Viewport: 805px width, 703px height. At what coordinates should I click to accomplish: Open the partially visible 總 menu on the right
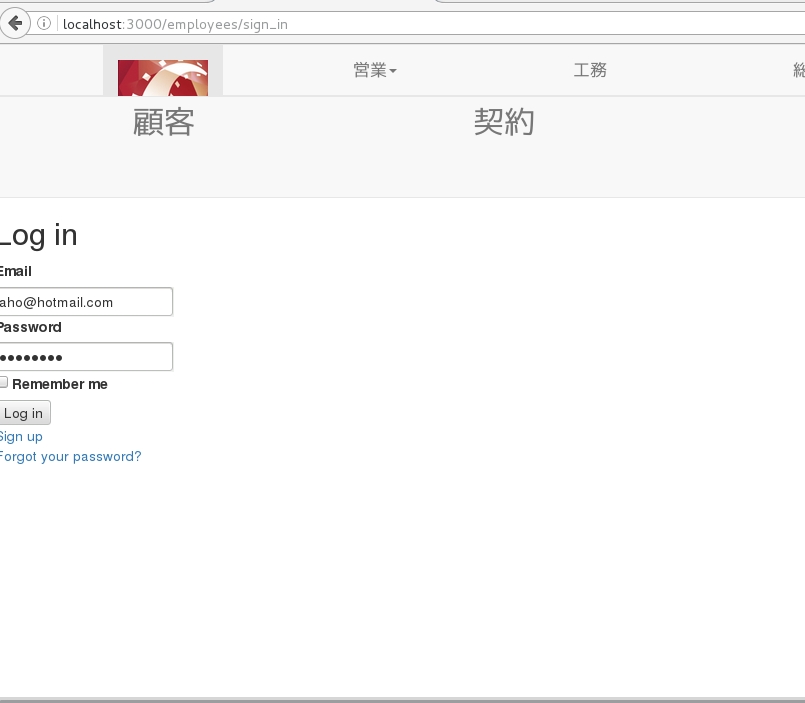pos(798,70)
